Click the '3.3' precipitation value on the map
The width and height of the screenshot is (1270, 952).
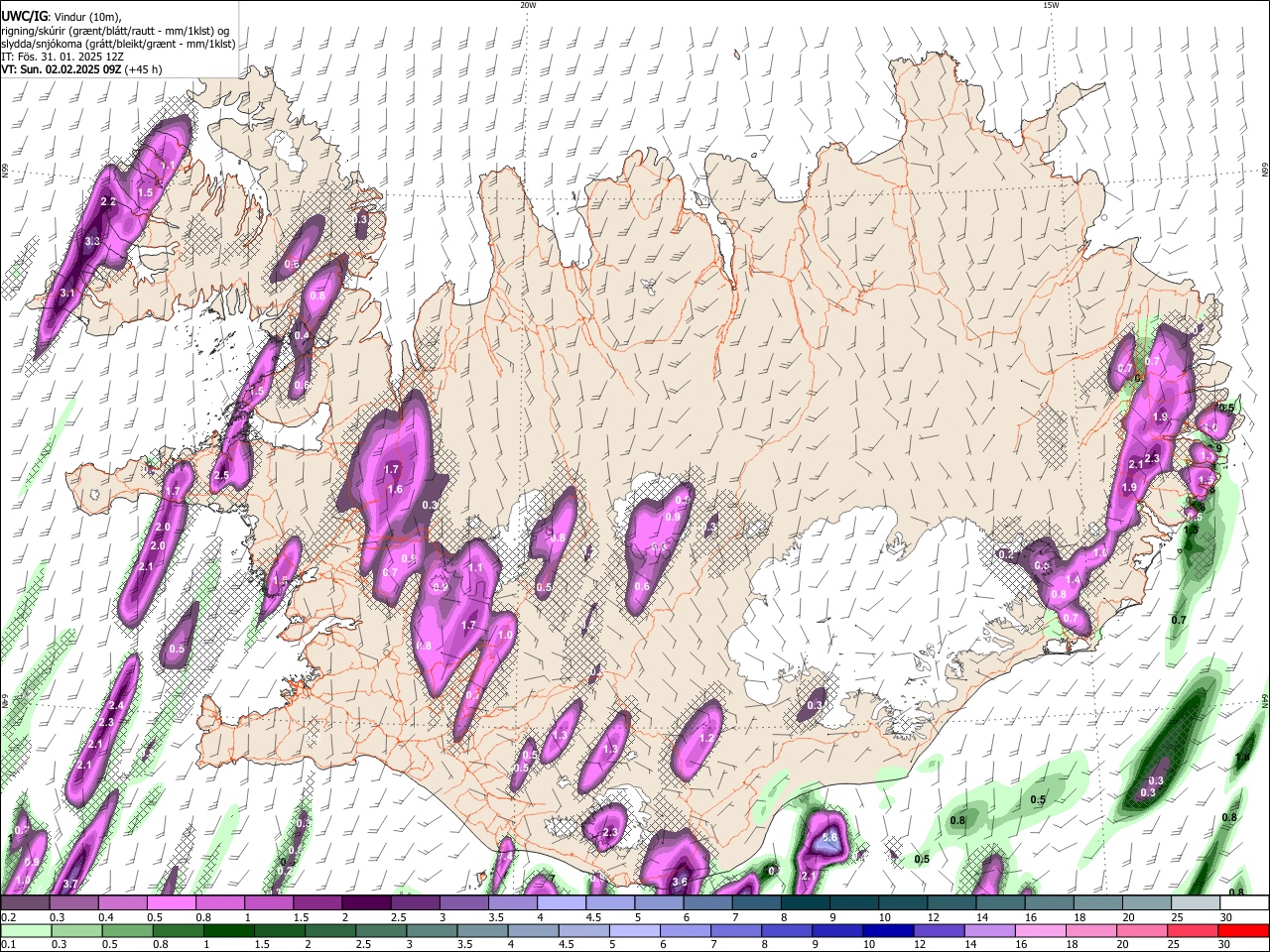(92, 241)
